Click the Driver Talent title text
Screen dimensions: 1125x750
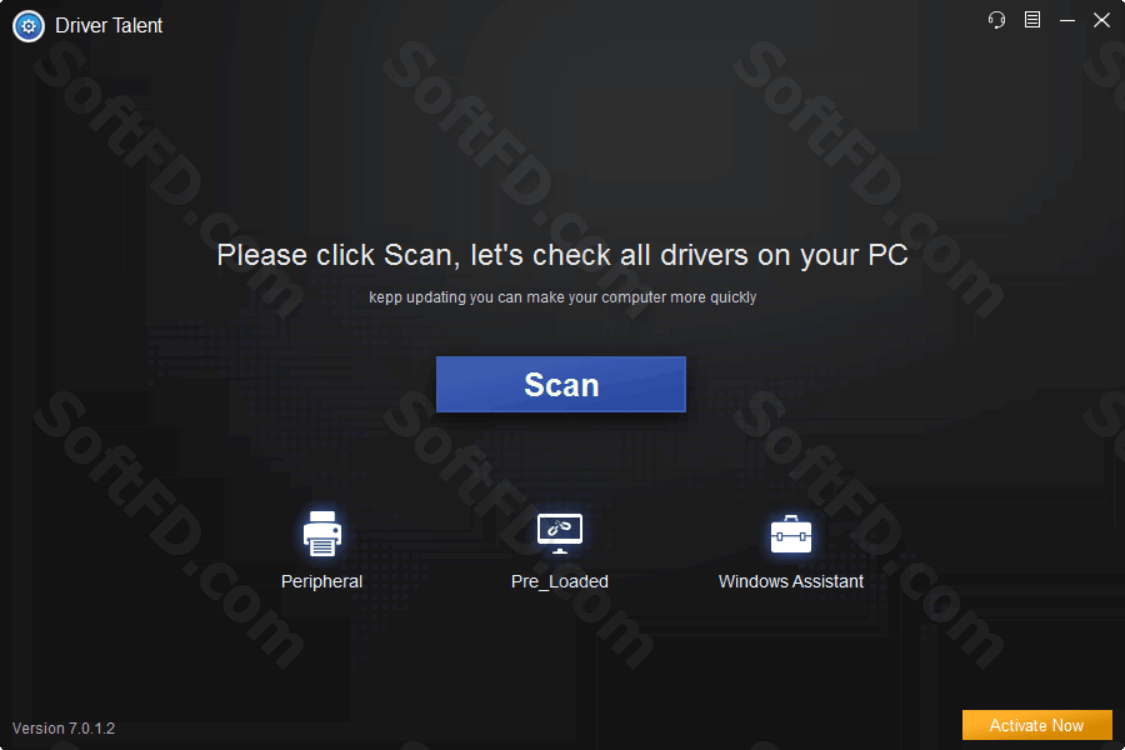(109, 26)
